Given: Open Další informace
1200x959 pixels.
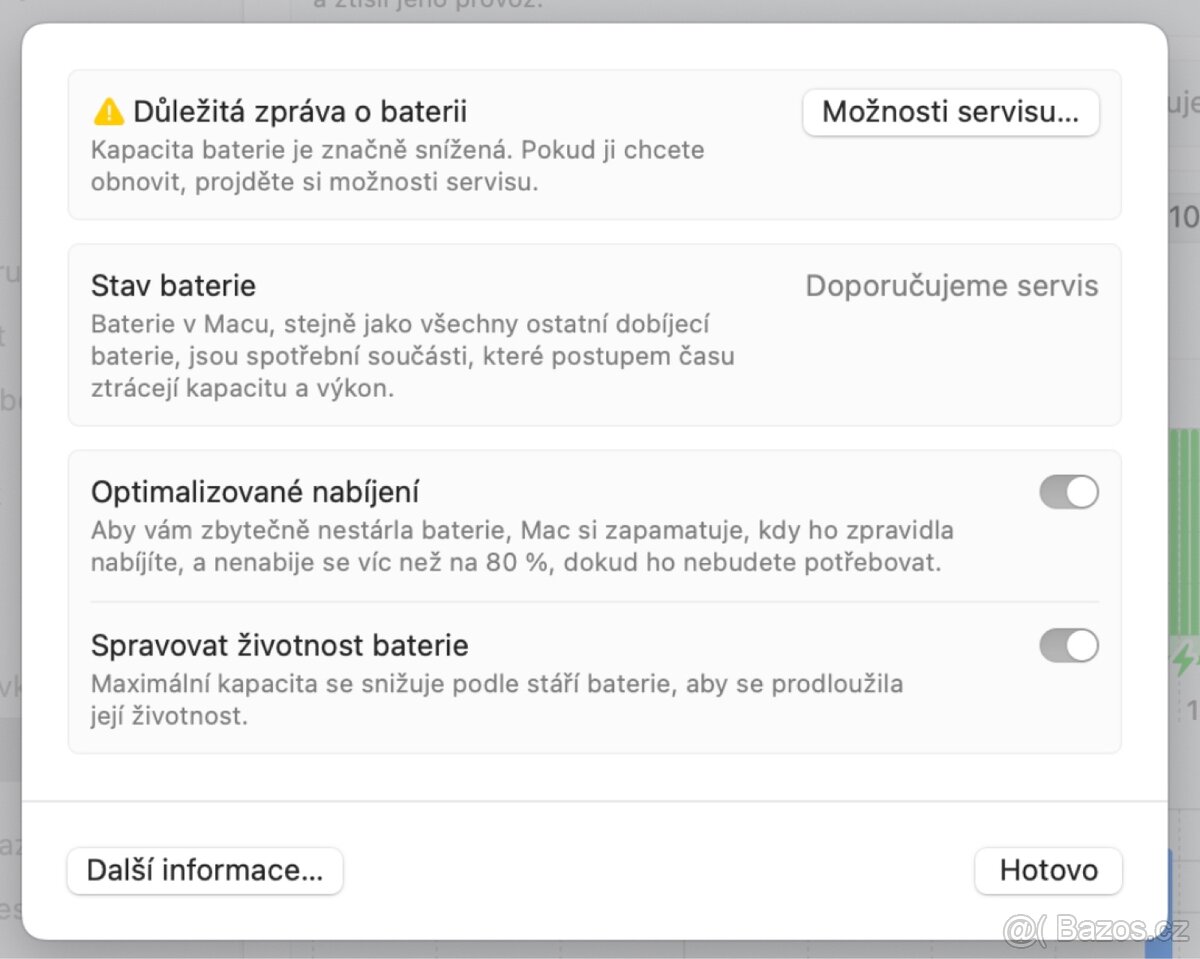Looking at the screenshot, I should coord(204,870).
